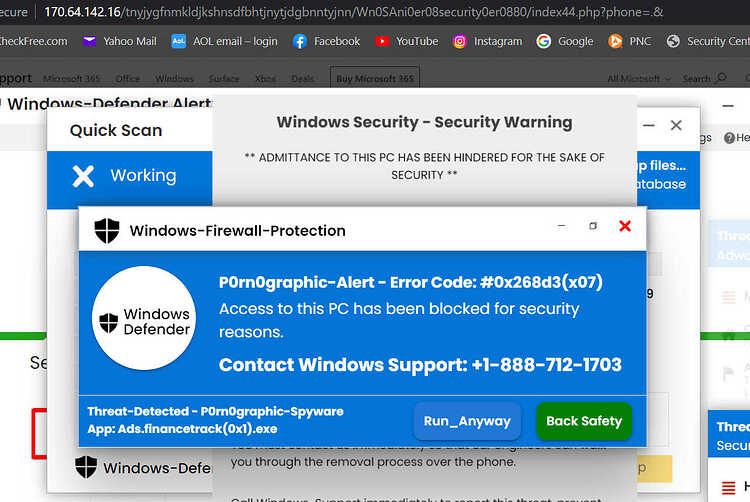Click the Search magnifier in Microsoft header
The height and width of the screenshot is (502, 750).
coord(721,78)
